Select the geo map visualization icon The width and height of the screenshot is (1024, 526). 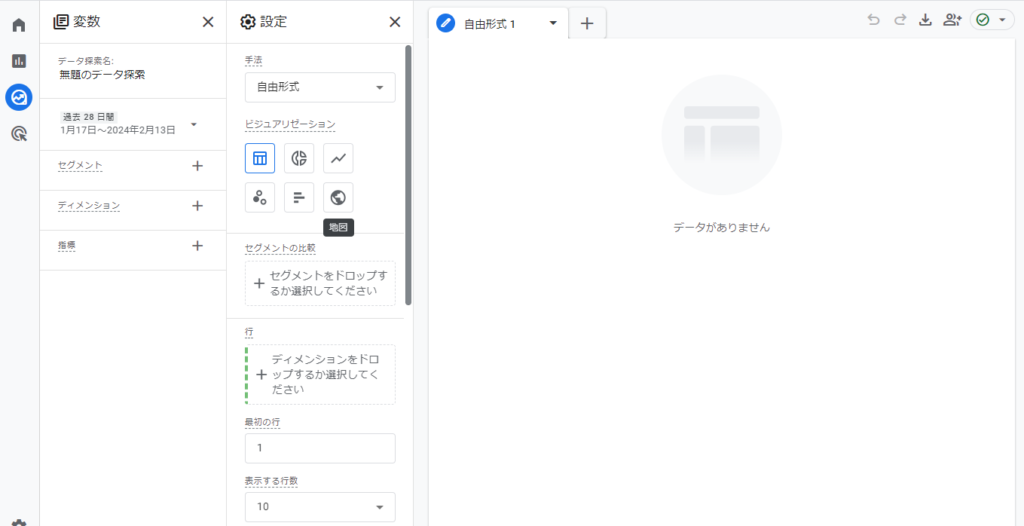338,197
